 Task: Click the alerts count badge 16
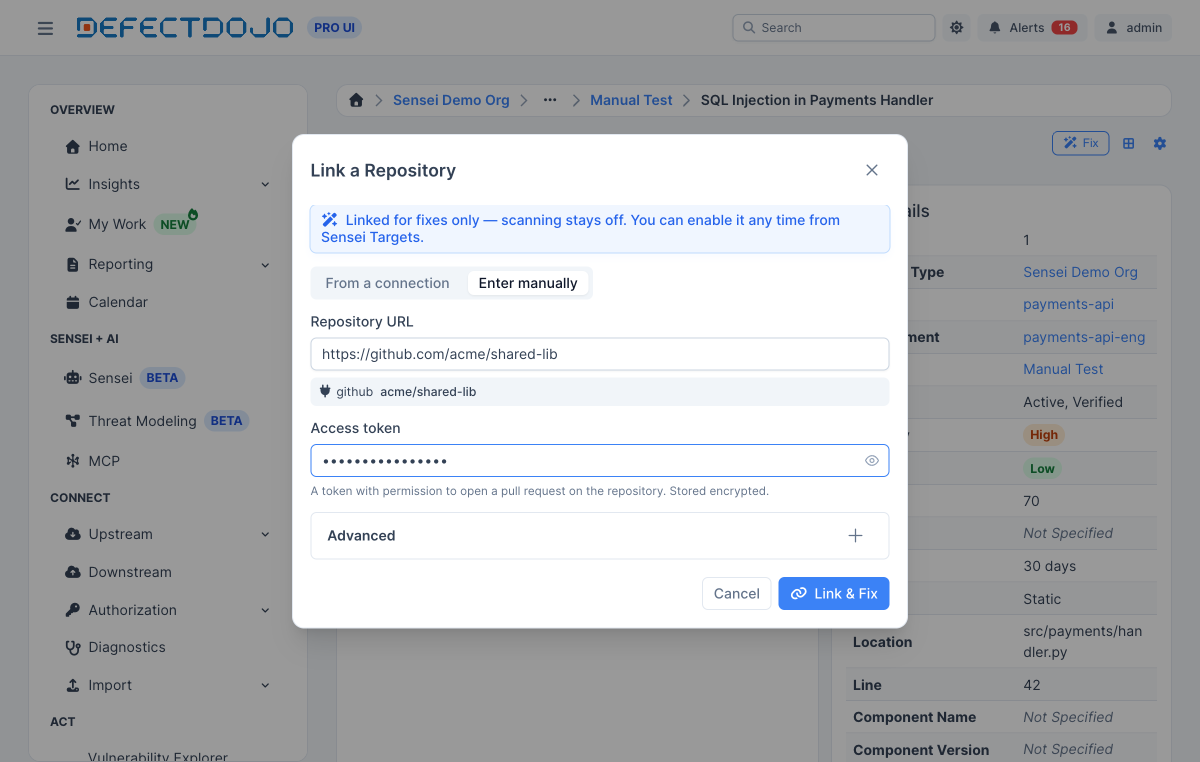(1064, 28)
